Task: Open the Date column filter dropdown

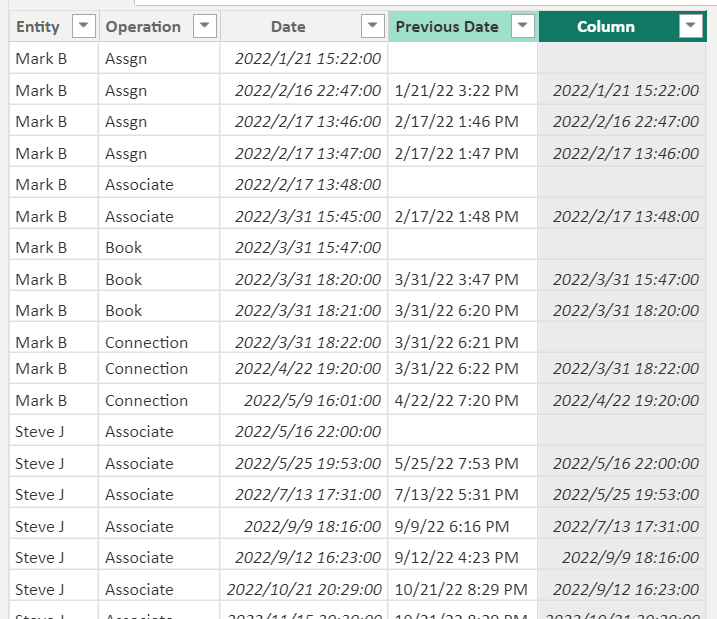Action: [372, 26]
